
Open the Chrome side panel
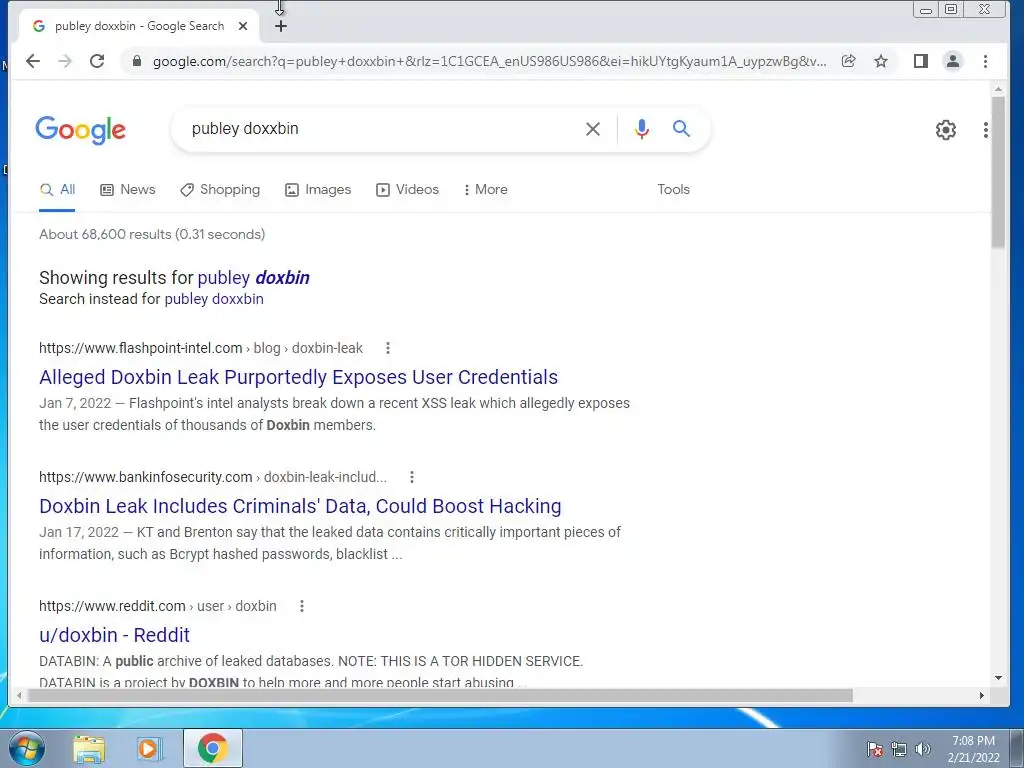(921, 61)
